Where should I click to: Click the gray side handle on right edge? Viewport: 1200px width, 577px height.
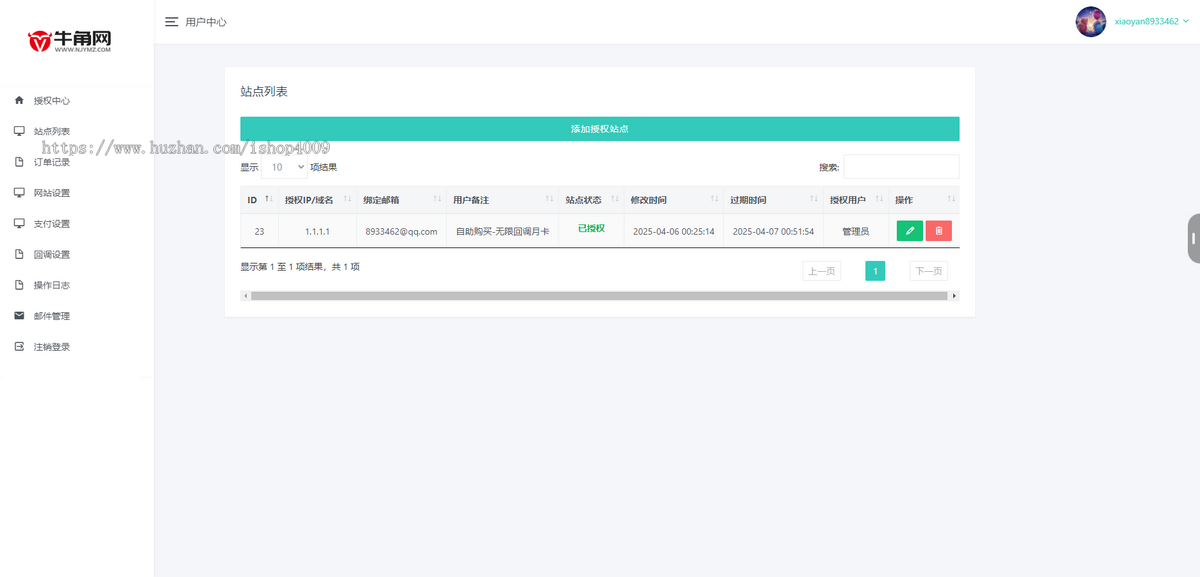coord(1193,239)
